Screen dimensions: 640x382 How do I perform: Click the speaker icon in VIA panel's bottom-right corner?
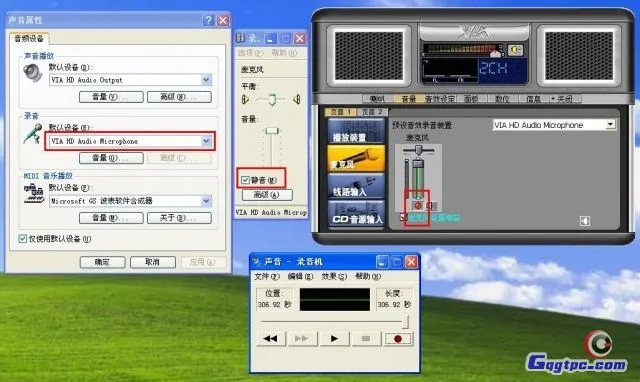pos(585,221)
